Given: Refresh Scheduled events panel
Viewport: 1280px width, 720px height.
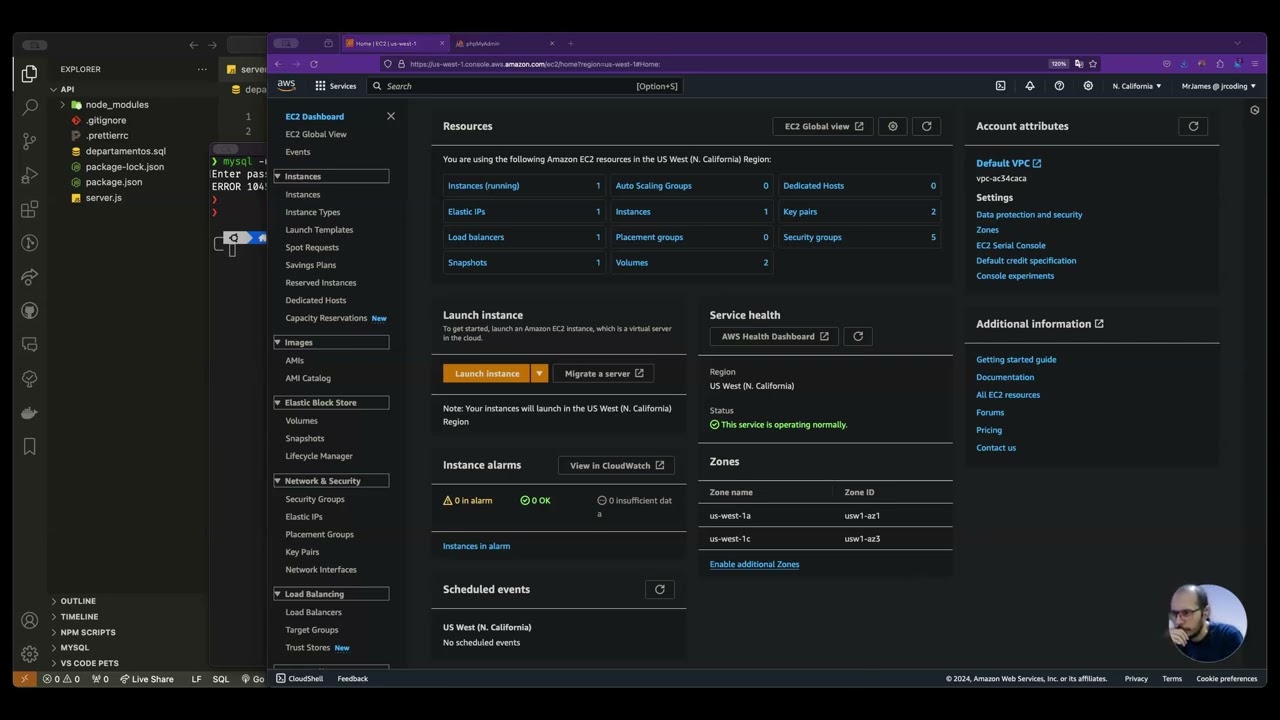Looking at the screenshot, I should [660, 589].
